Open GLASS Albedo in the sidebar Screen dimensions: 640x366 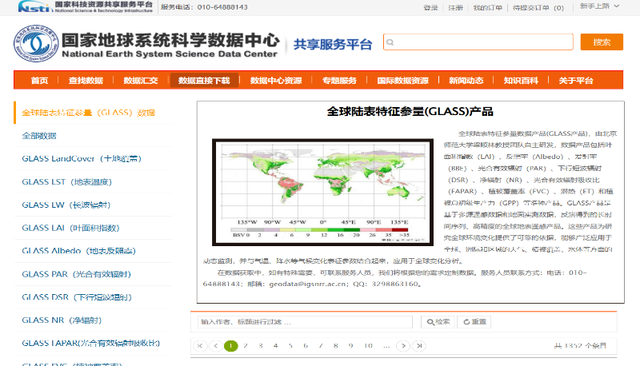pos(79,251)
